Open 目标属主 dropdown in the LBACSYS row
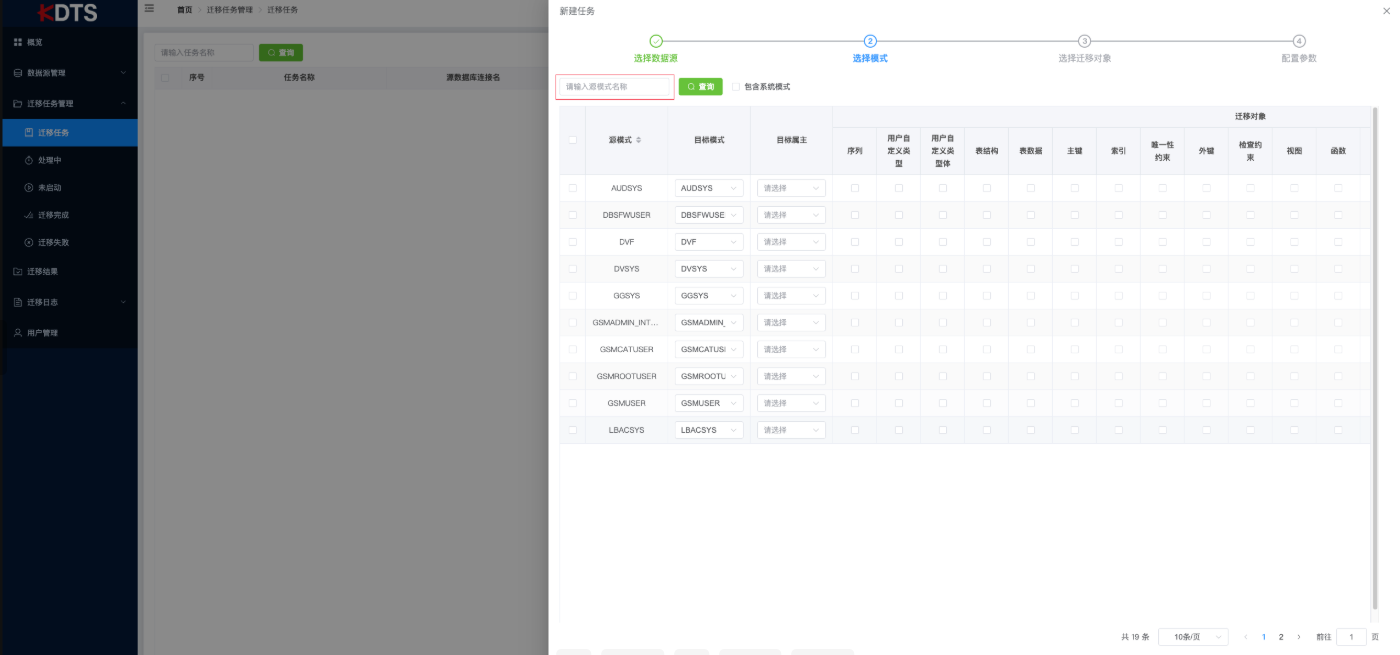This screenshot has height=655, width=1400. tap(791, 430)
